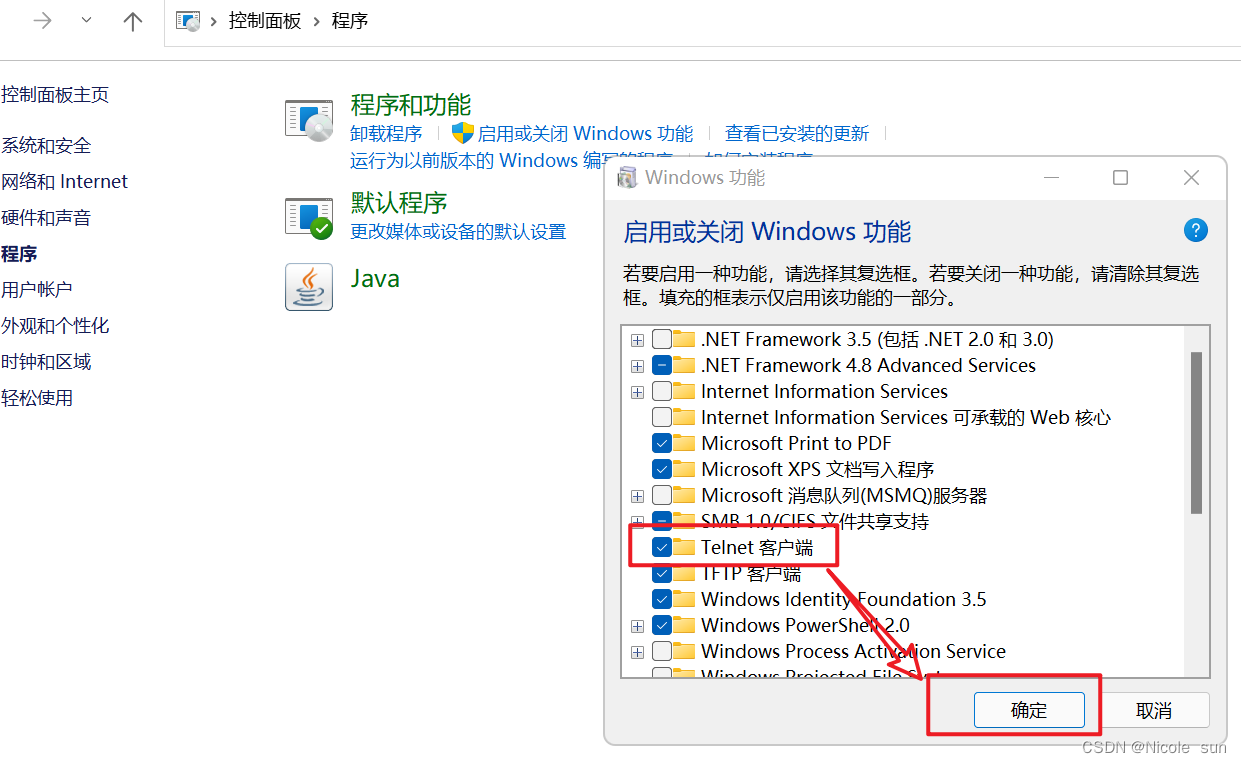Uncheck Windows PowerShell 2.0 checkbox
This screenshot has width=1241, height=763.
662,625
